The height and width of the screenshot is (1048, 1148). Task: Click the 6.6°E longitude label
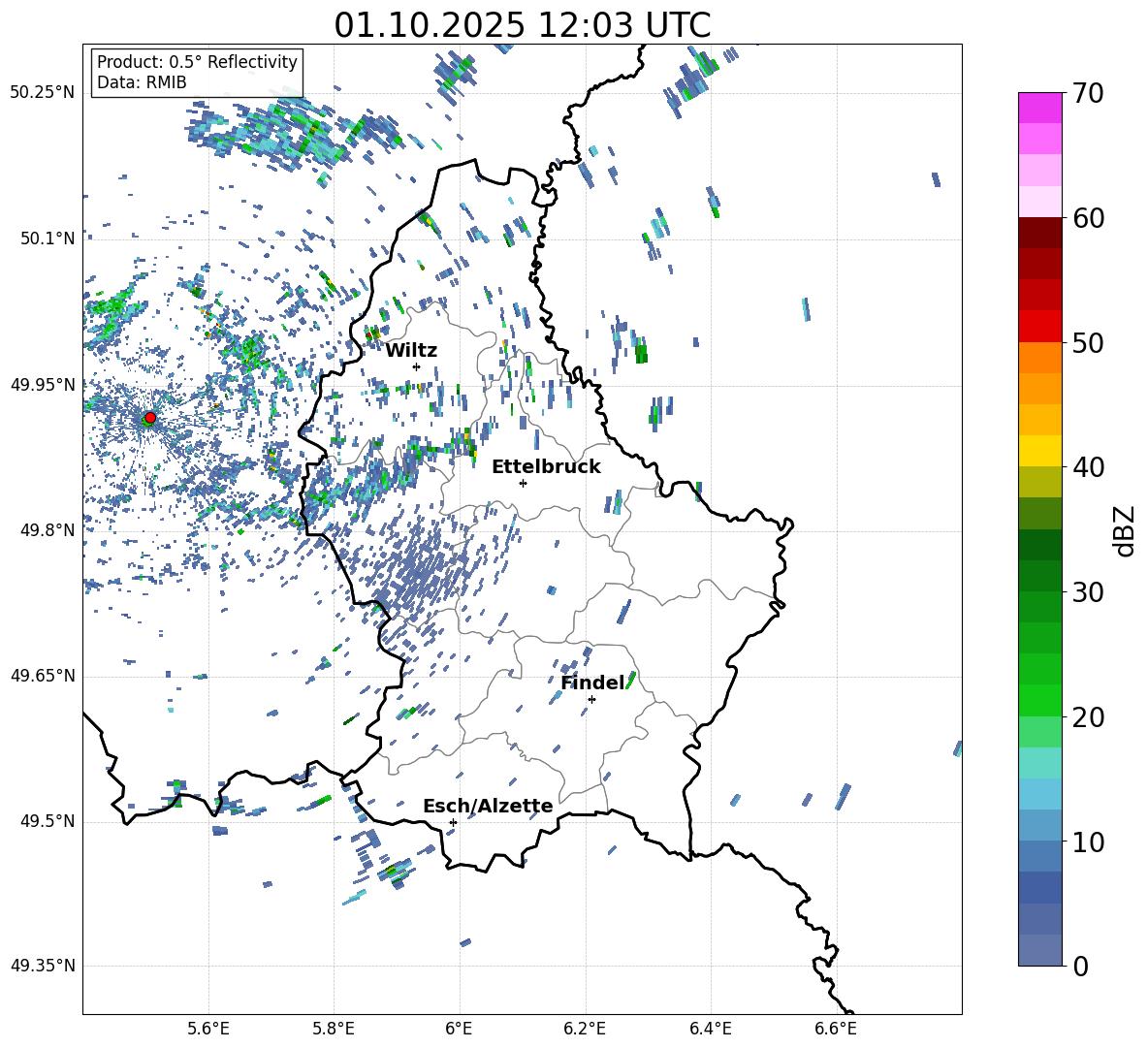point(836,1030)
